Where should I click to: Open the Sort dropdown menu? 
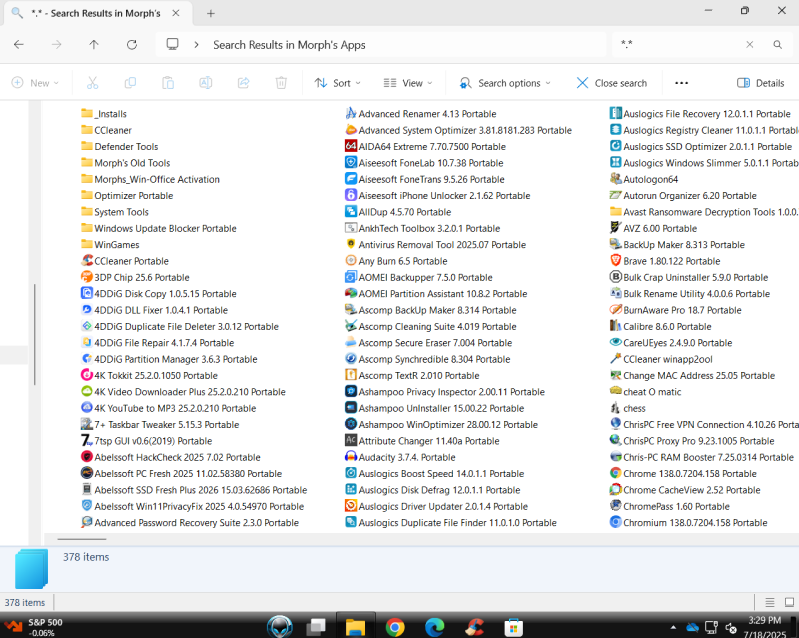click(337, 83)
